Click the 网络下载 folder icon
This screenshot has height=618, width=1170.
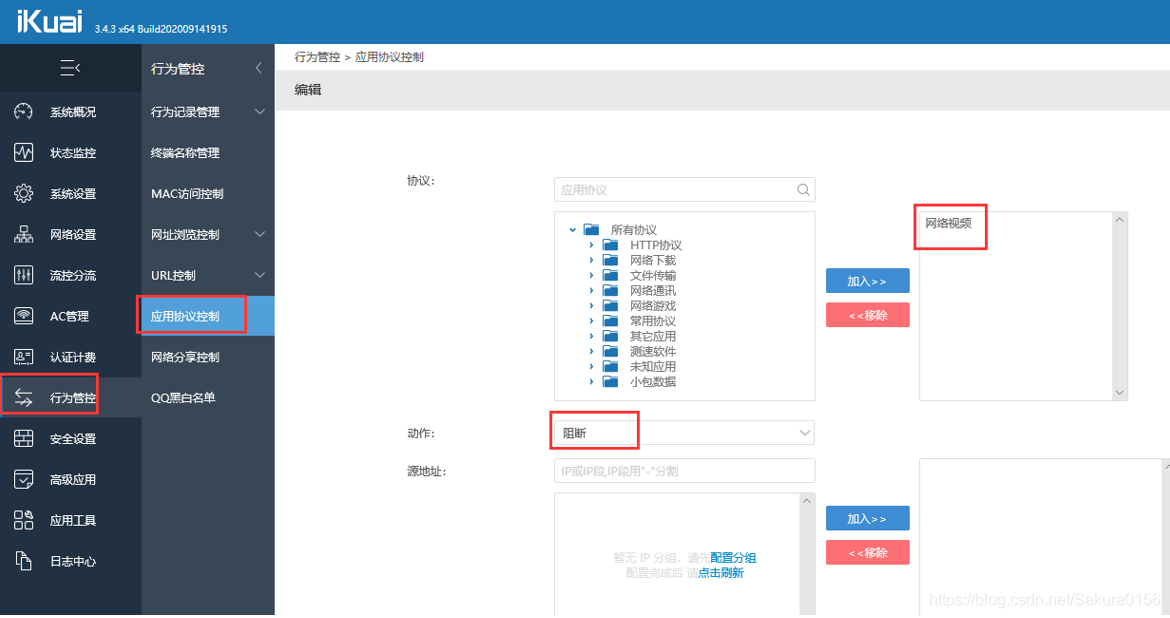coord(610,260)
